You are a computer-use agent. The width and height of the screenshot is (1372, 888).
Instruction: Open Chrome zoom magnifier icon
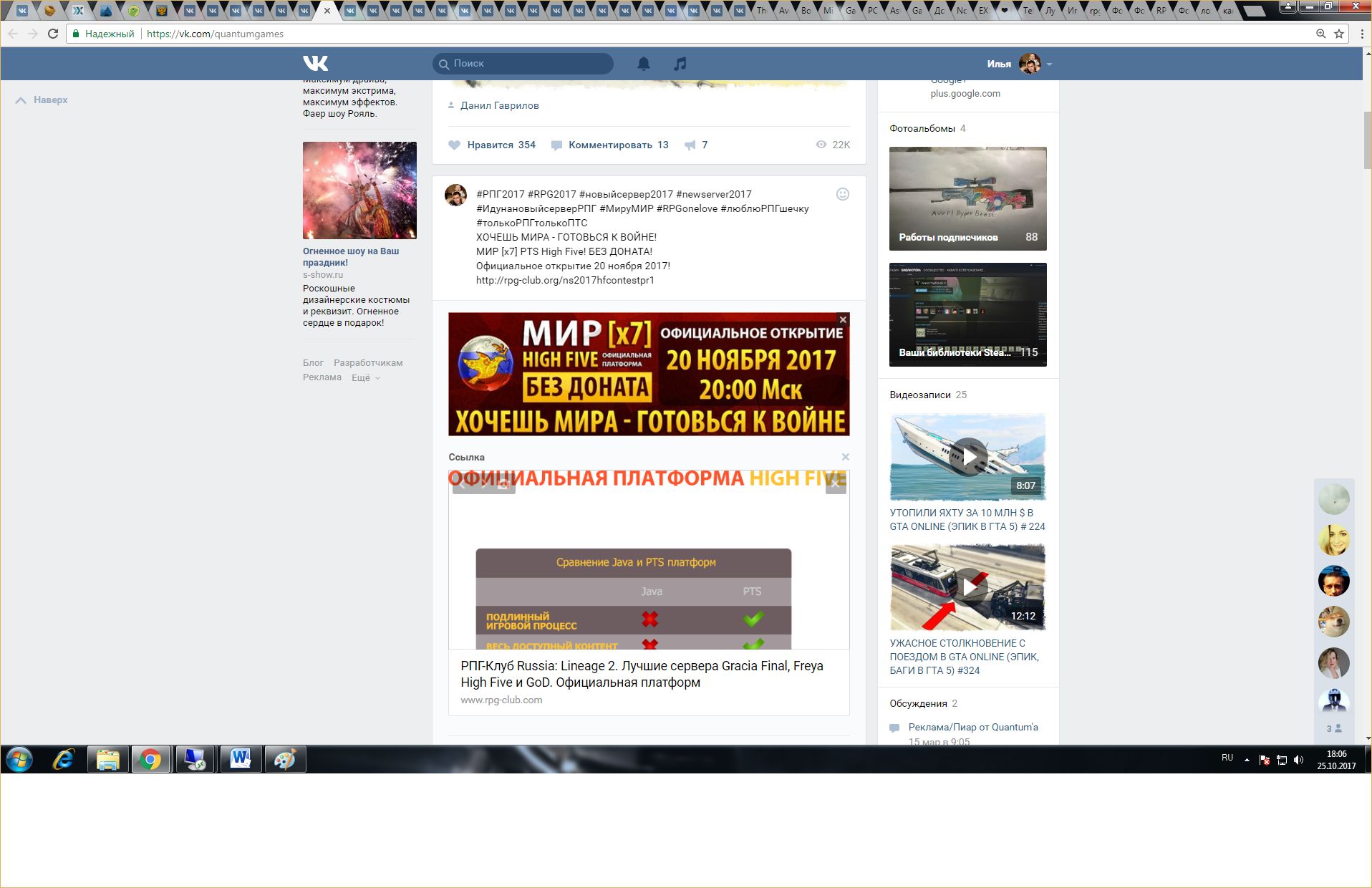pos(1321,34)
